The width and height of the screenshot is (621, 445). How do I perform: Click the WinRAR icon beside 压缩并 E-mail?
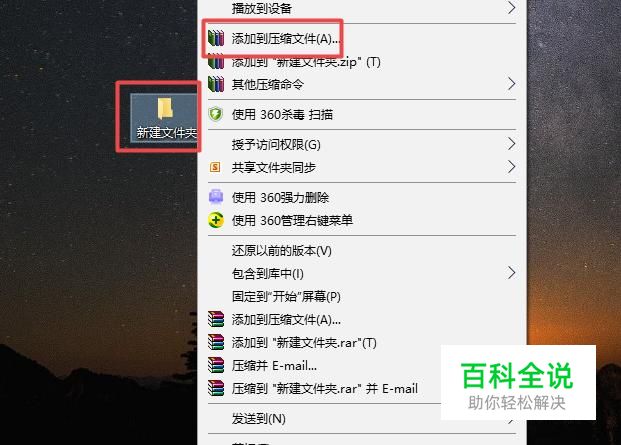click(216, 365)
